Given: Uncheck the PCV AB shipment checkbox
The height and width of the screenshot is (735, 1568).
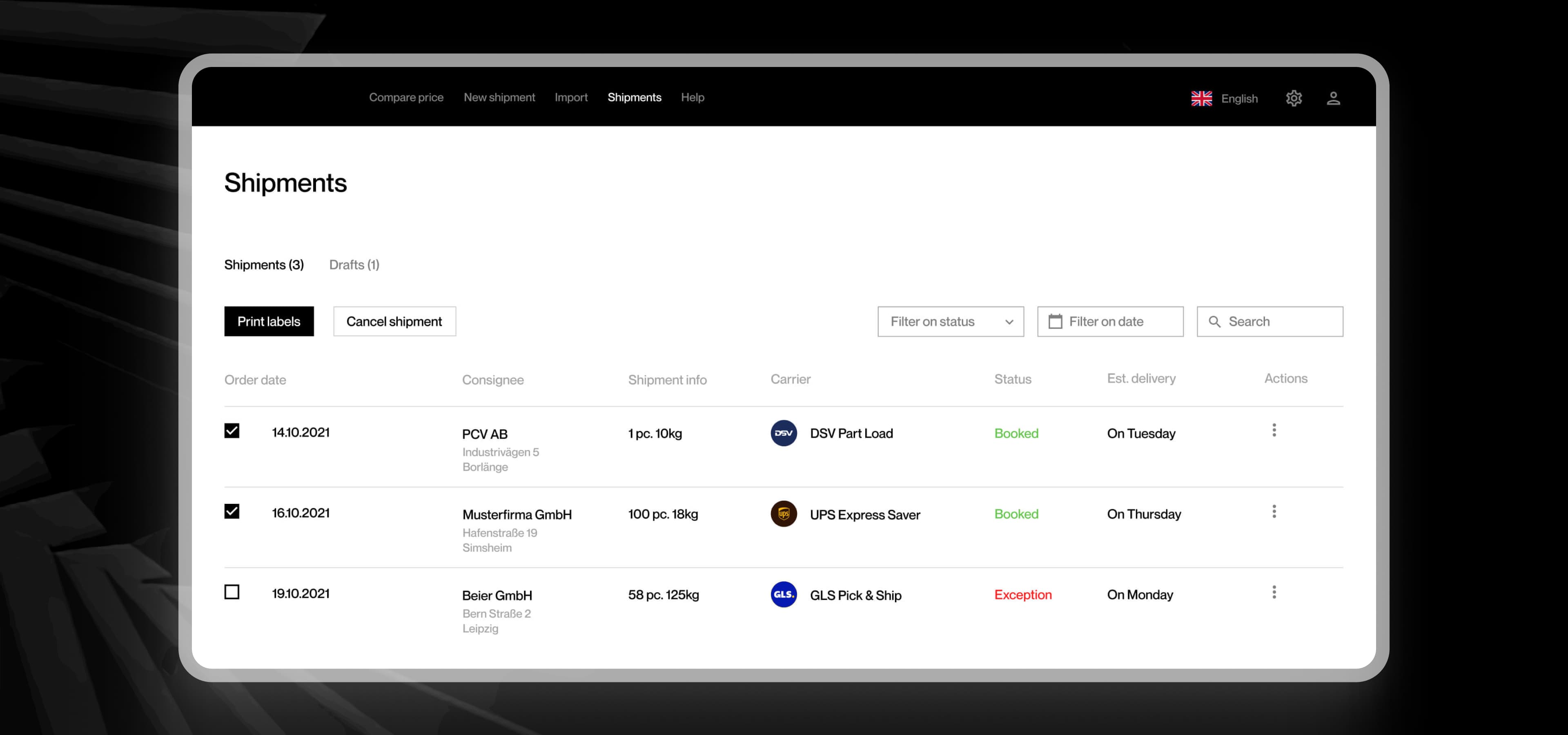Looking at the screenshot, I should coord(231,431).
